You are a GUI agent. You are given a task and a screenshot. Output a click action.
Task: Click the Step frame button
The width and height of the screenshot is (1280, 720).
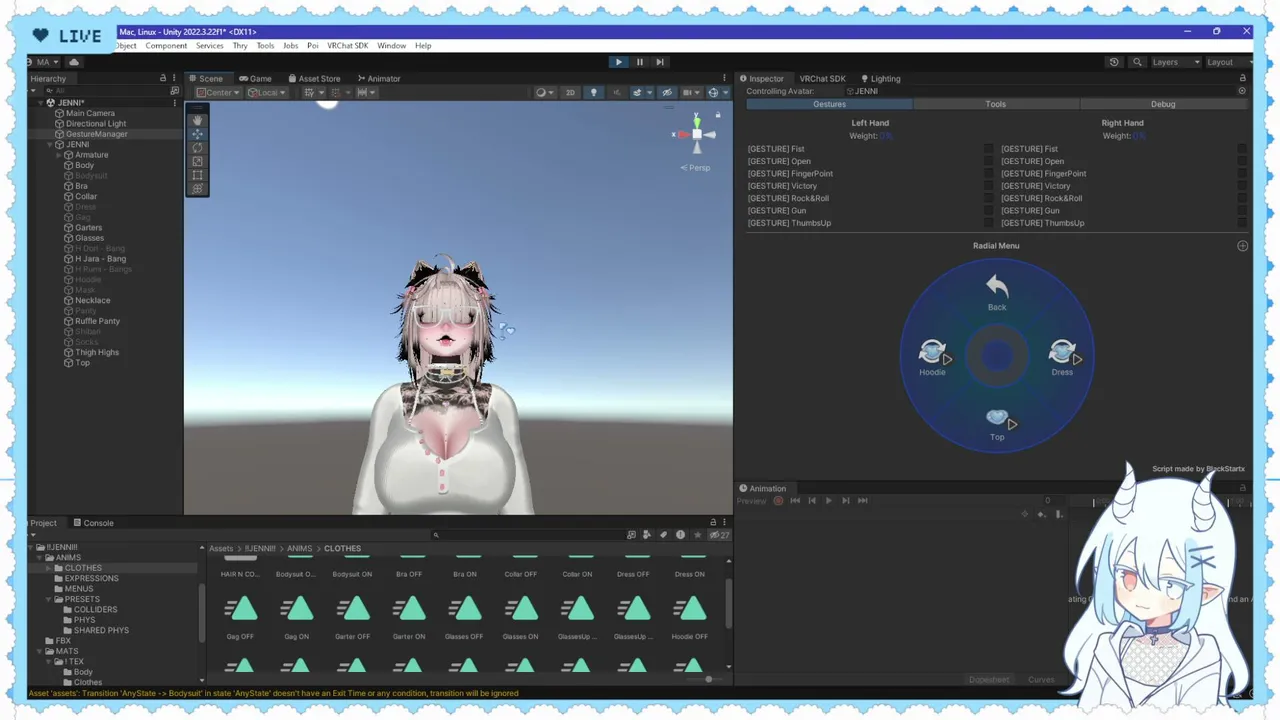(661, 62)
